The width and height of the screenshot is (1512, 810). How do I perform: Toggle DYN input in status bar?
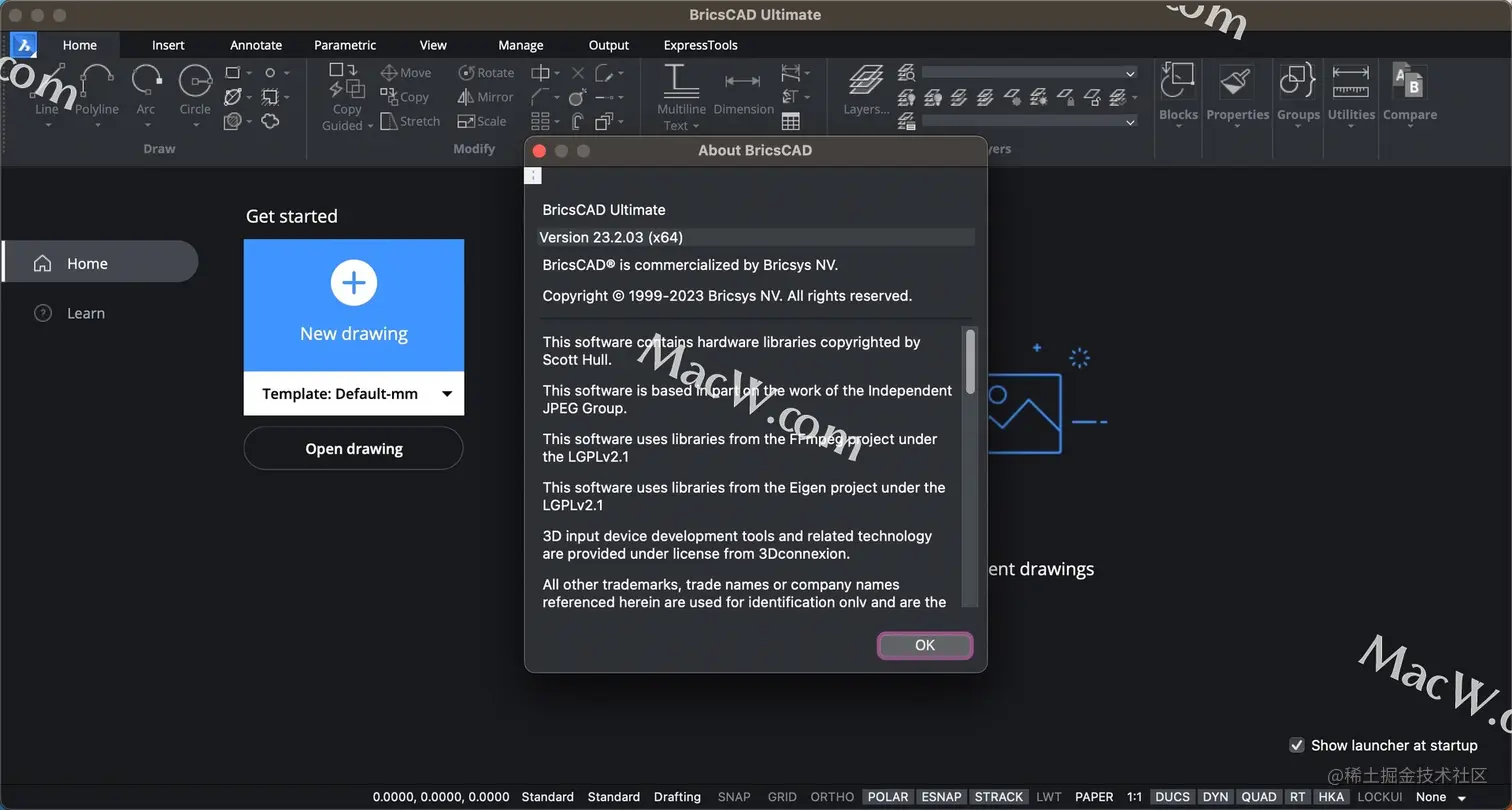click(1215, 797)
